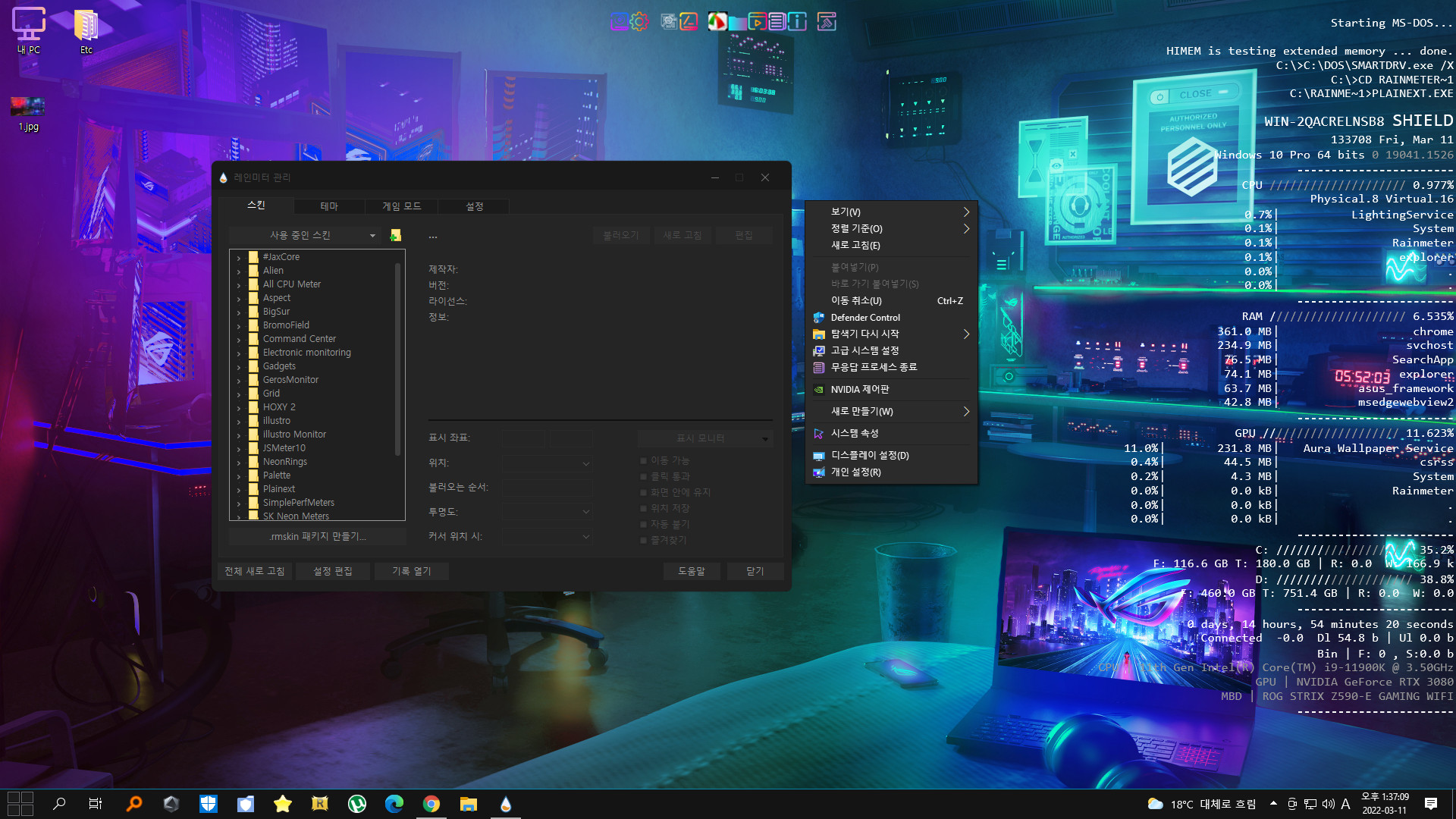1456x819 pixels.
Task: Click the orange pencil editor icon in the top dock
Action: [x=689, y=21]
